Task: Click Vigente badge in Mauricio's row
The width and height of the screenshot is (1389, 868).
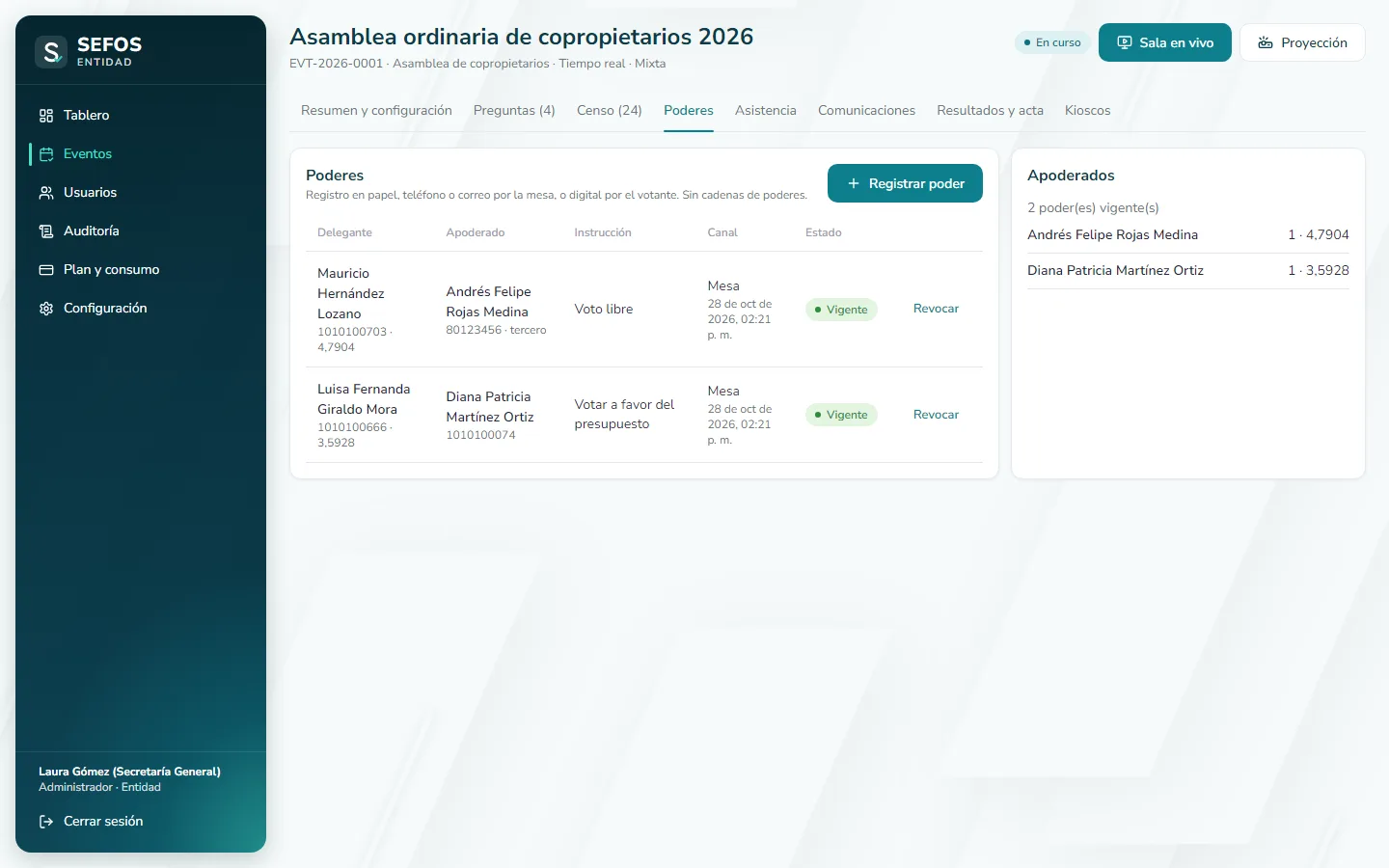Action: [x=841, y=310]
